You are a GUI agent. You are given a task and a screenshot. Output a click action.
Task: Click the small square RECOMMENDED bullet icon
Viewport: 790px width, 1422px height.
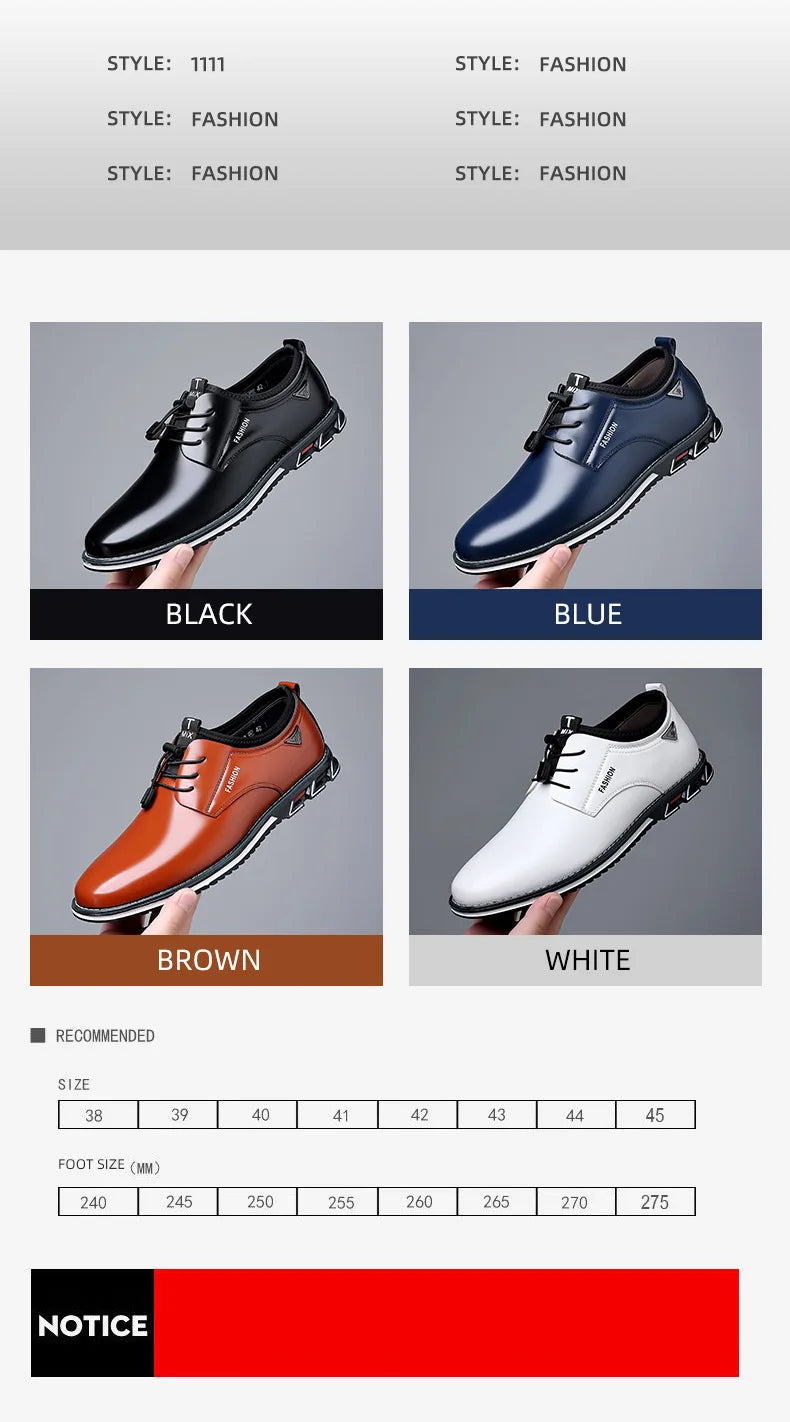(38, 1035)
